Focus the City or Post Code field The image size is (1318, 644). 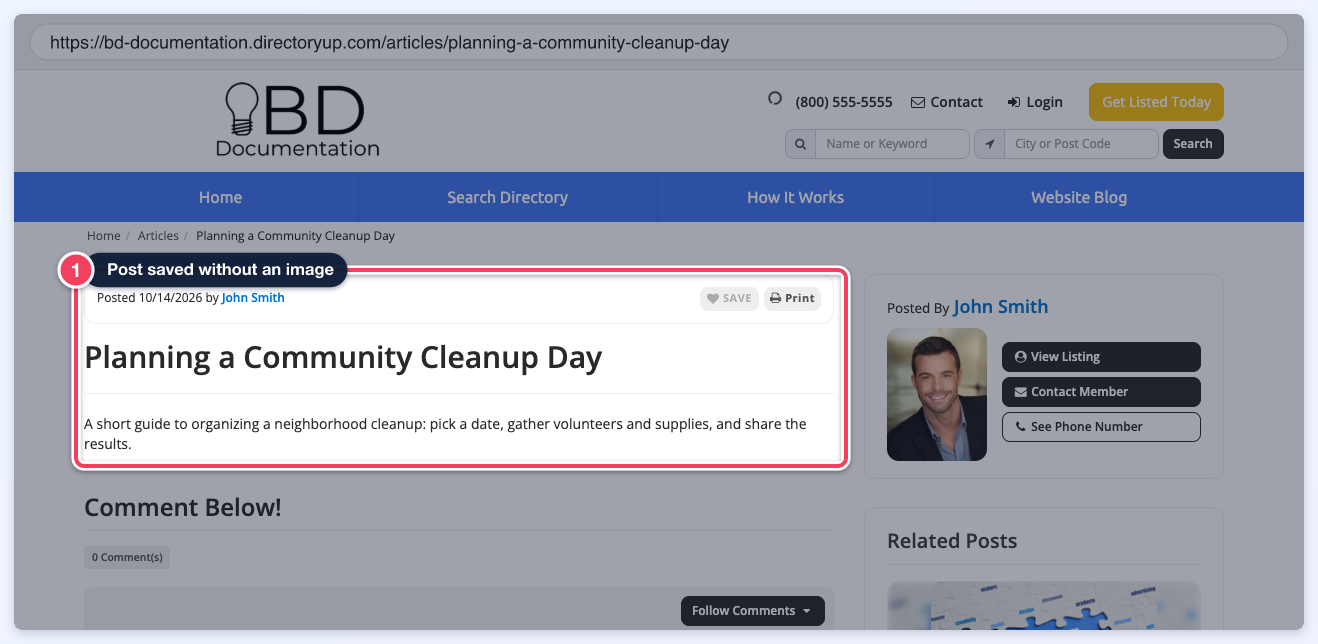click(1081, 144)
